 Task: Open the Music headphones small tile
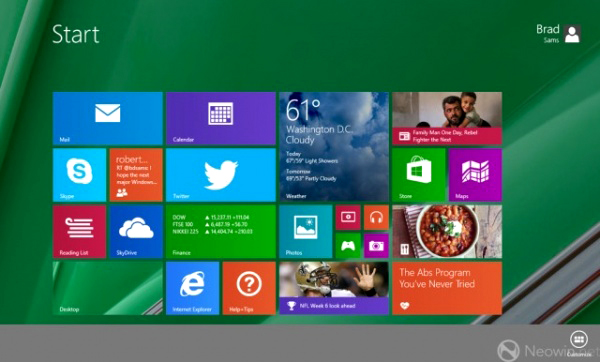point(377,217)
